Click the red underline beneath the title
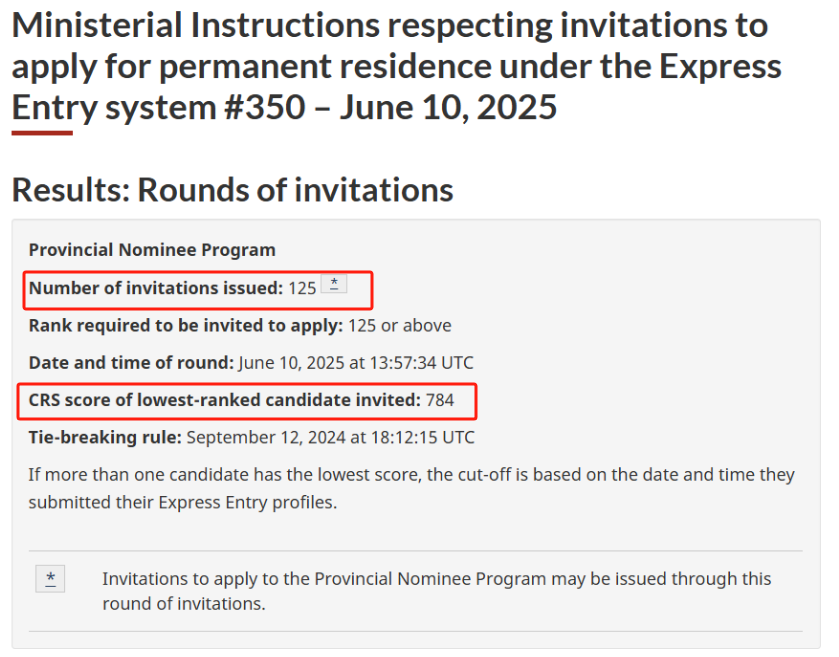839x657 pixels. point(42,133)
